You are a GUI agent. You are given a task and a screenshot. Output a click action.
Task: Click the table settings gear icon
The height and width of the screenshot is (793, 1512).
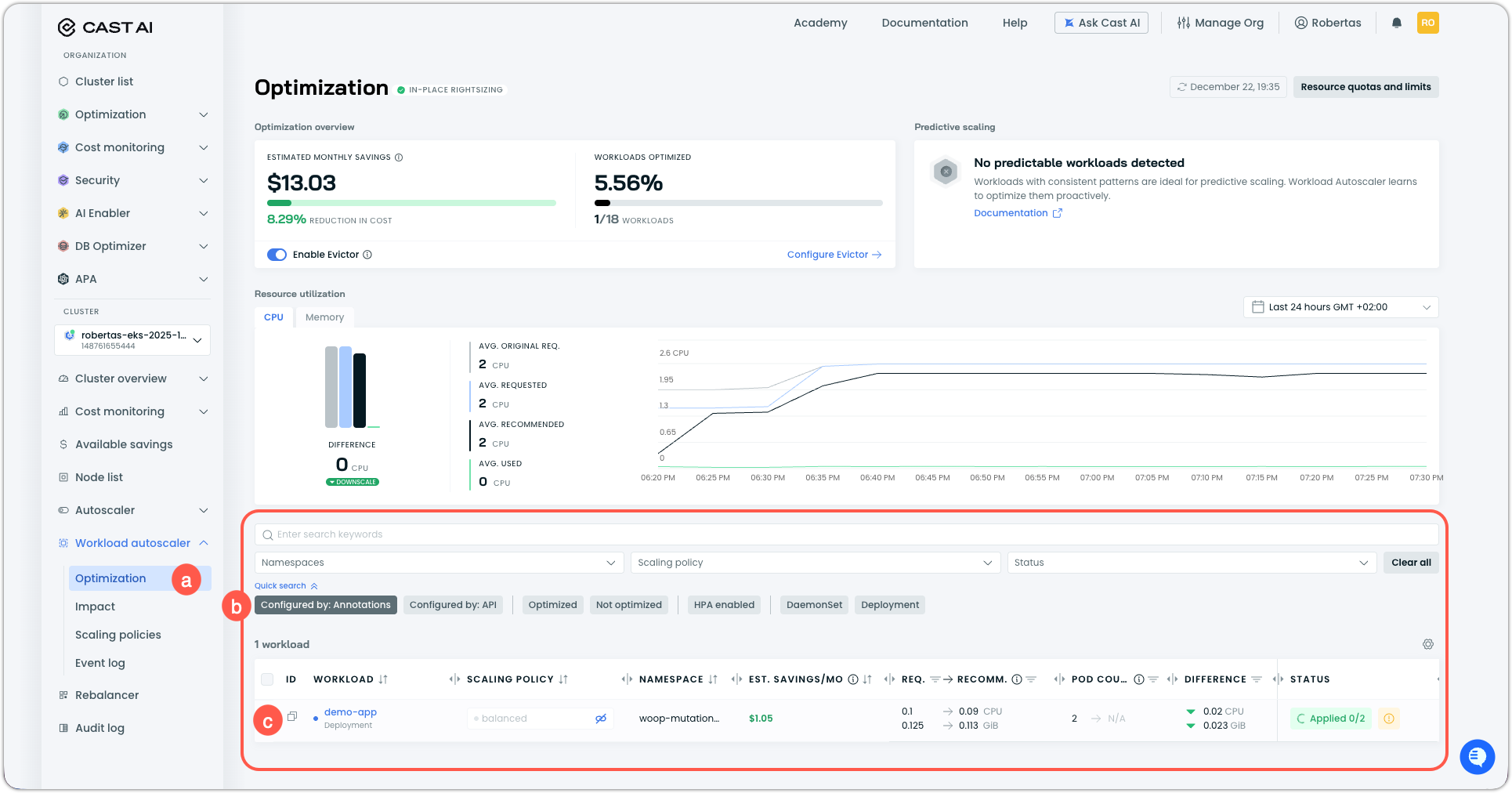(x=1427, y=644)
